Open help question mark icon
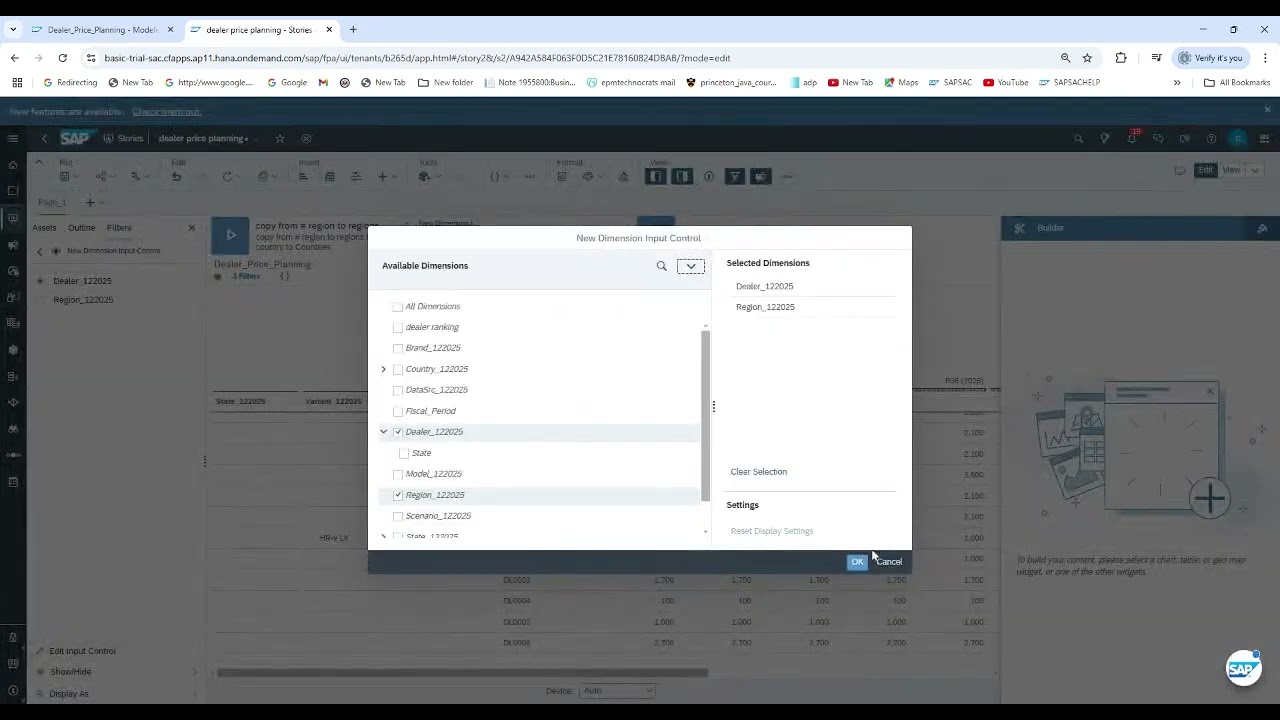1280x720 pixels. point(1211,139)
